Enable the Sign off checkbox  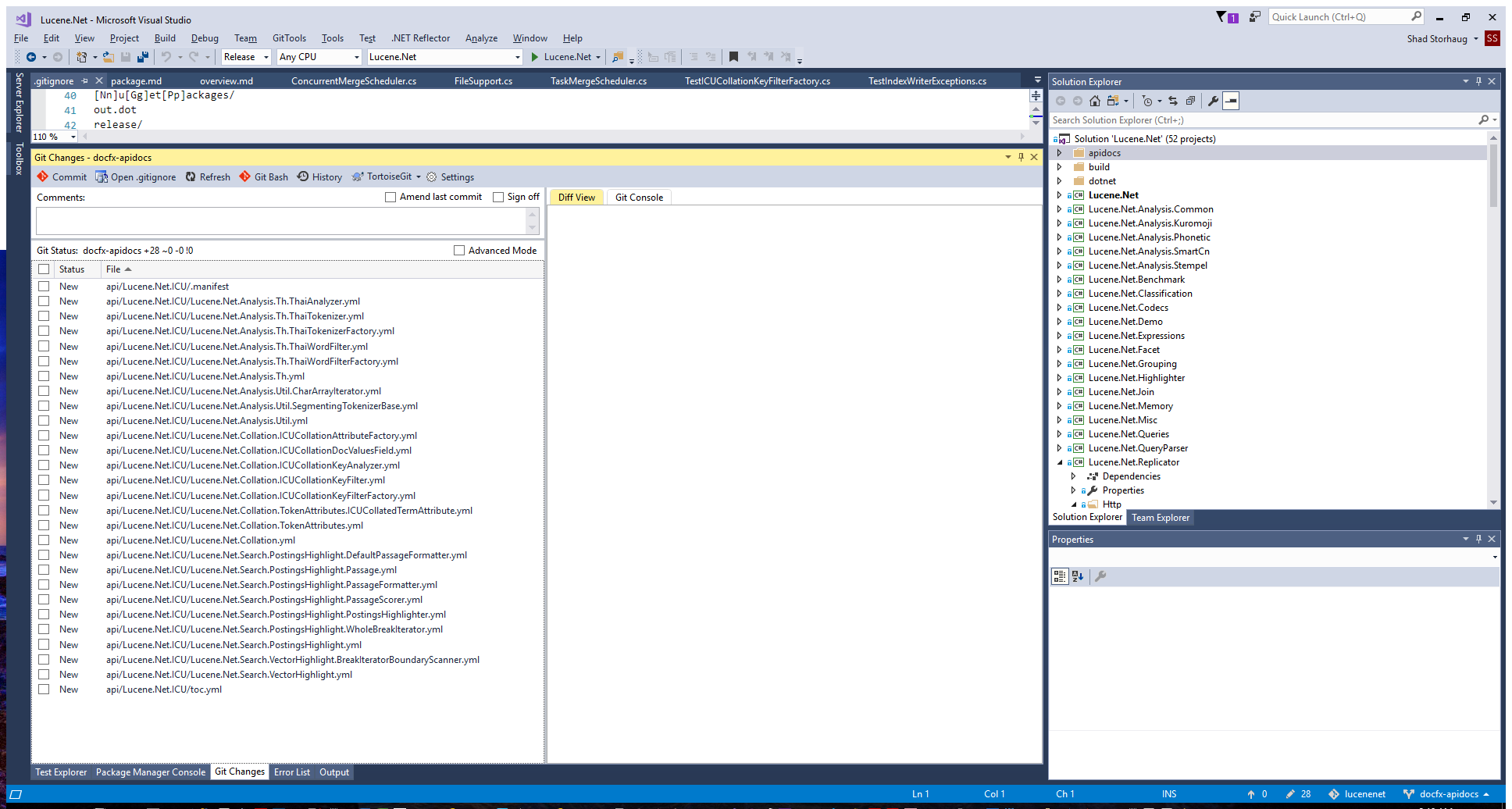pyautogui.click(x=498, y=198)
